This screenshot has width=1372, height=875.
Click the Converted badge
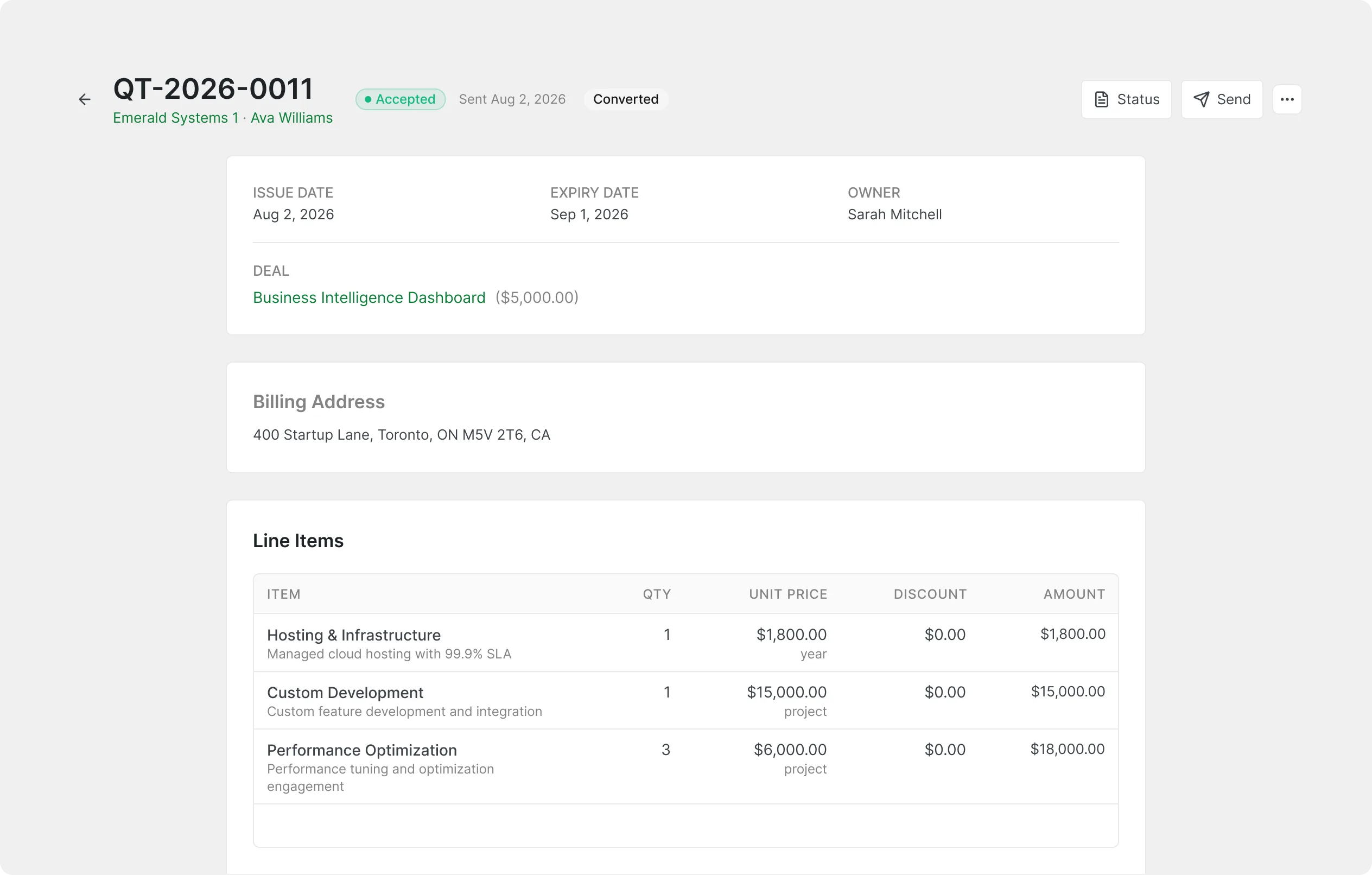click(626, 99)
